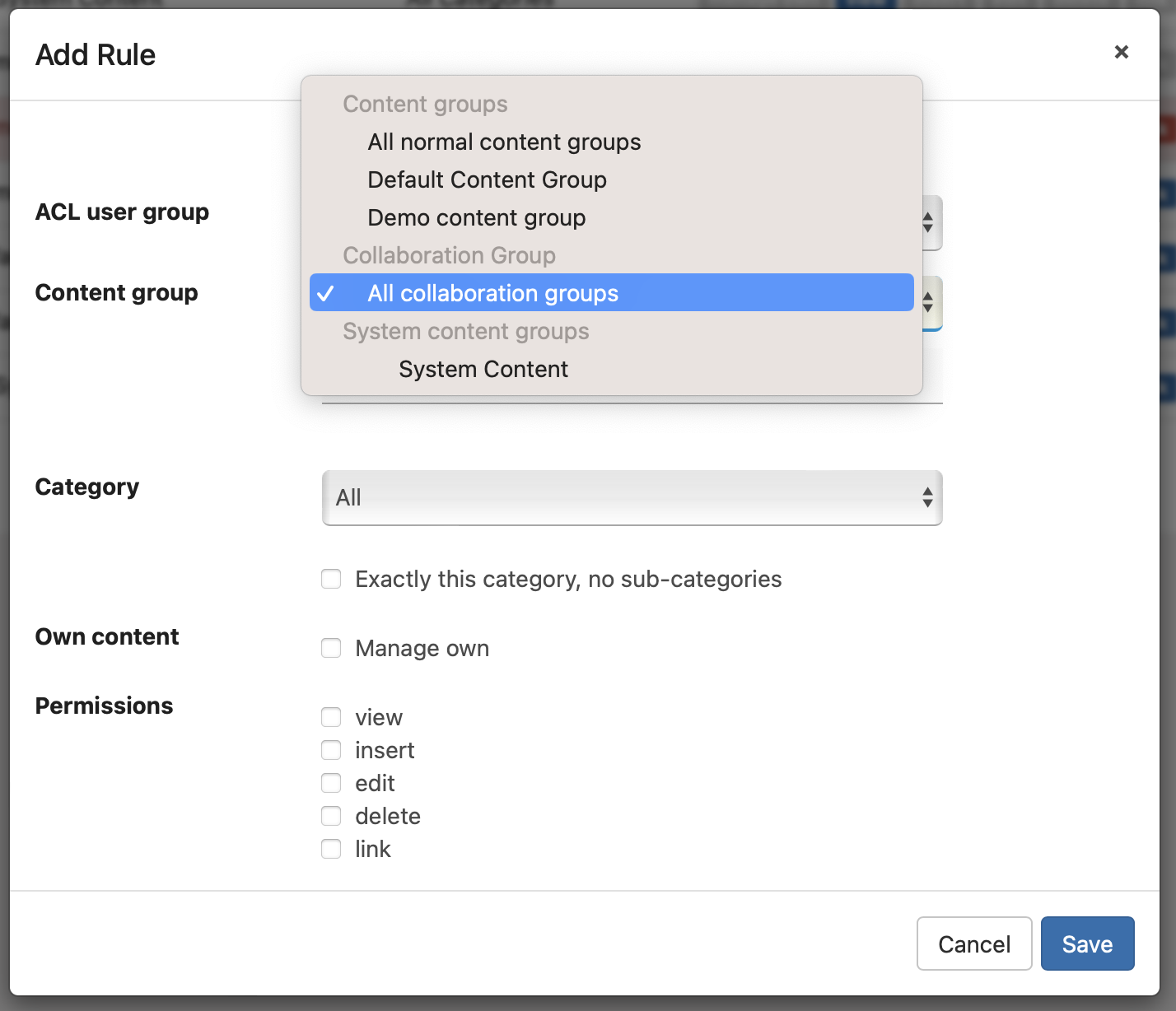
Task: Click the checkmark beside All collaboration groups
Action: coord(326,294)
